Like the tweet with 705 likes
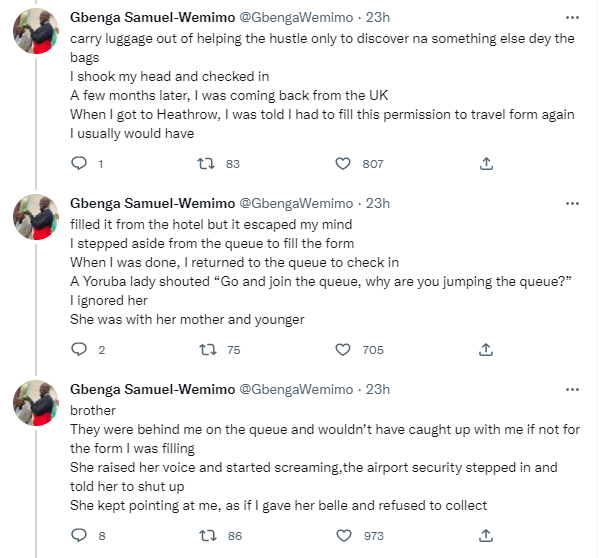Viewport: 603px width, 558px height. (345, 349)
